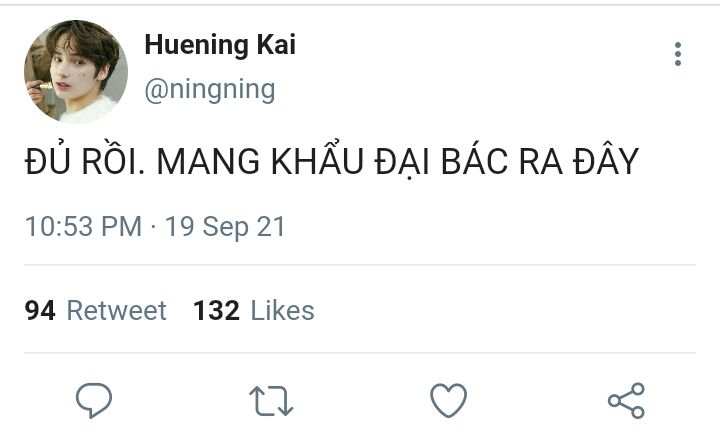The width and height of the screenshot is (720, 444).
Task: Click the 19 Sep 21 date
Action: [225, 227]
